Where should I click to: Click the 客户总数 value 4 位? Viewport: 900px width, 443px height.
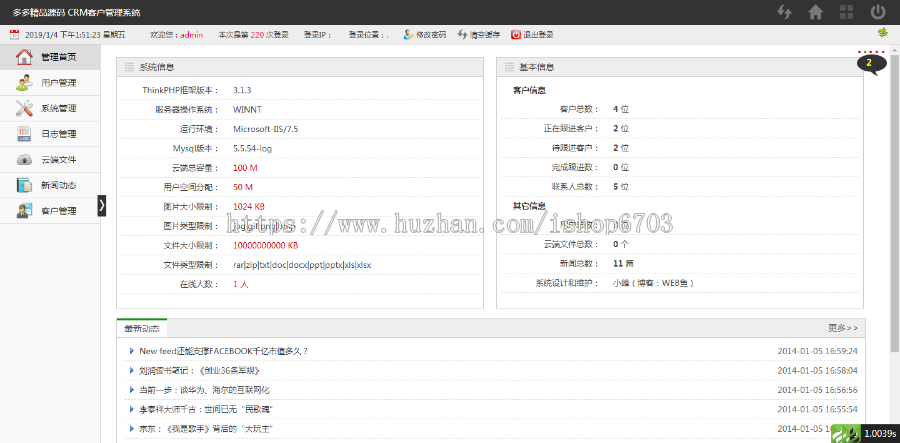(x=620, y=109)
